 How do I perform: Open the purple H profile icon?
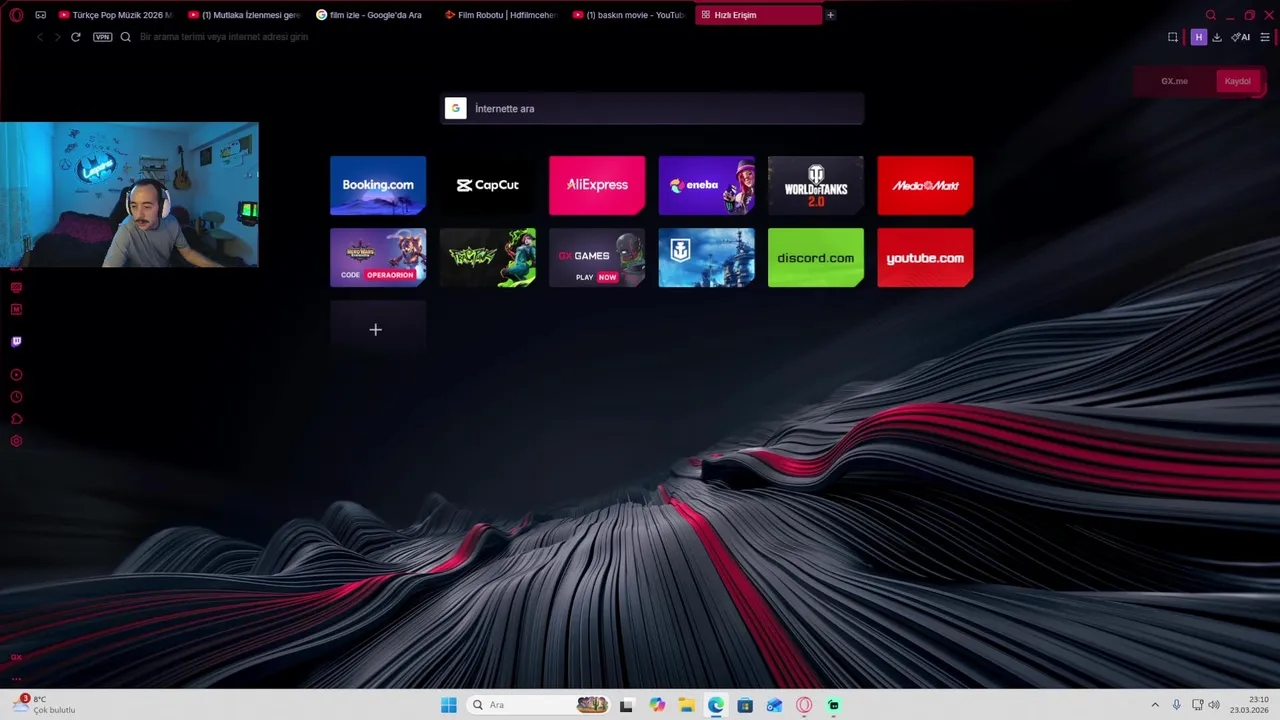tap(1198, 37)
